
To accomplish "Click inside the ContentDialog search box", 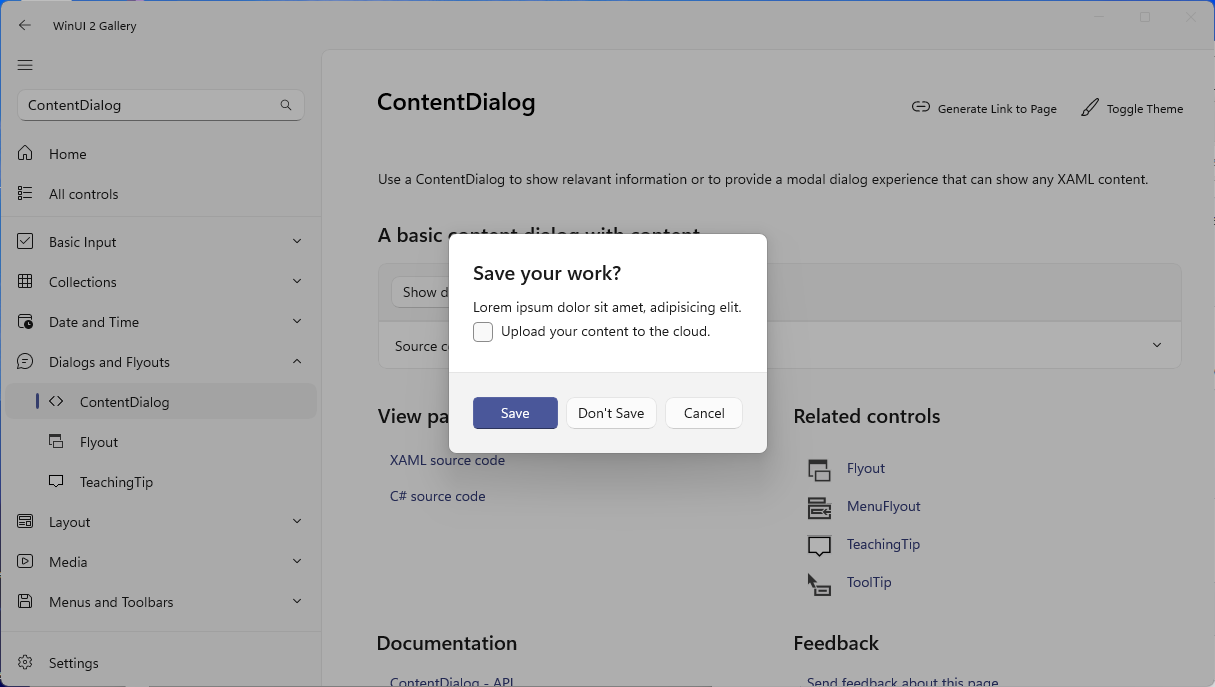I will pos(150,104).
